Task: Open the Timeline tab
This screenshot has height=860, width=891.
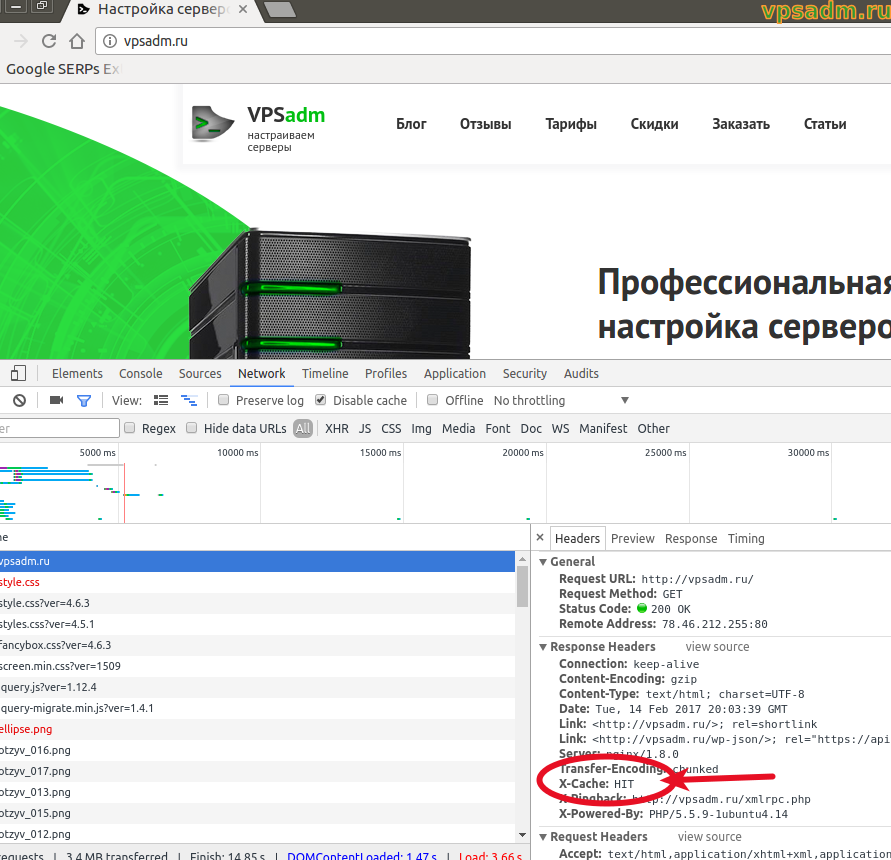Action: coord(325,373)
